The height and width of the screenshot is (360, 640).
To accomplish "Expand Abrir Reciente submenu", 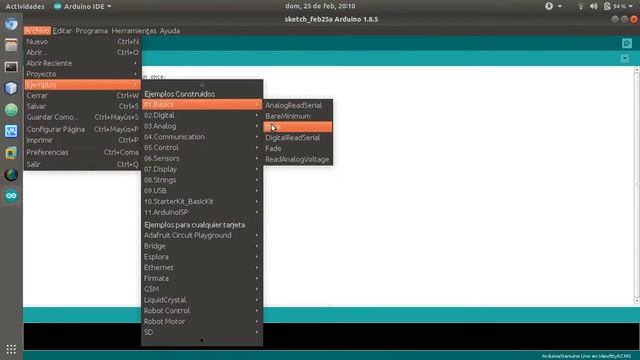I will pyautogui.click(x=82, y=63).
